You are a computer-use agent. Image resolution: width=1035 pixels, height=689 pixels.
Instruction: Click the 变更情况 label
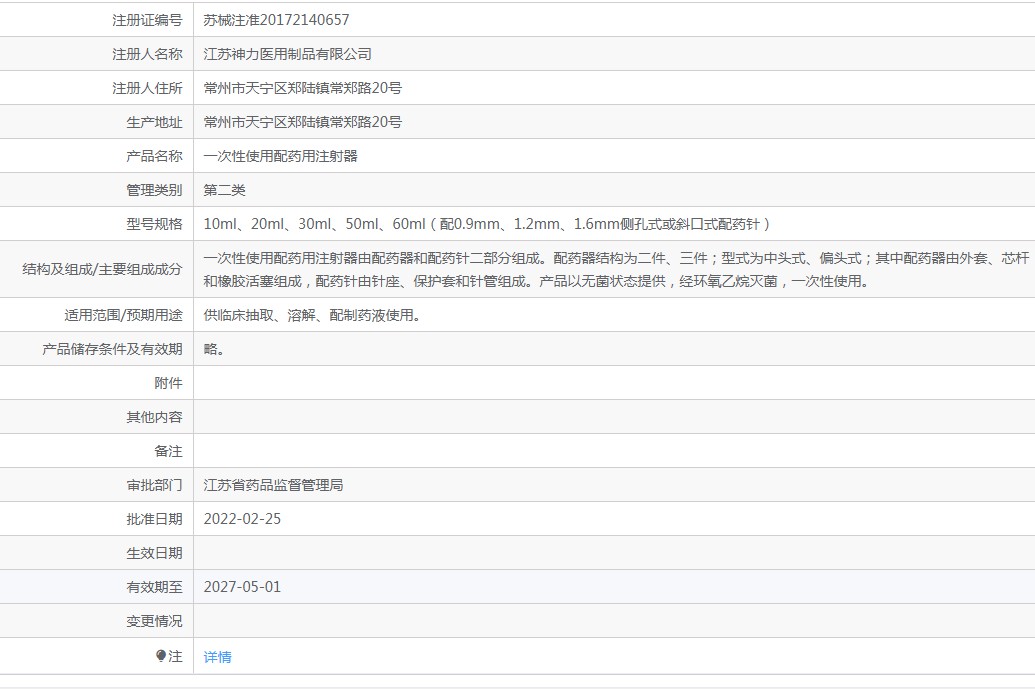[154, 622]
